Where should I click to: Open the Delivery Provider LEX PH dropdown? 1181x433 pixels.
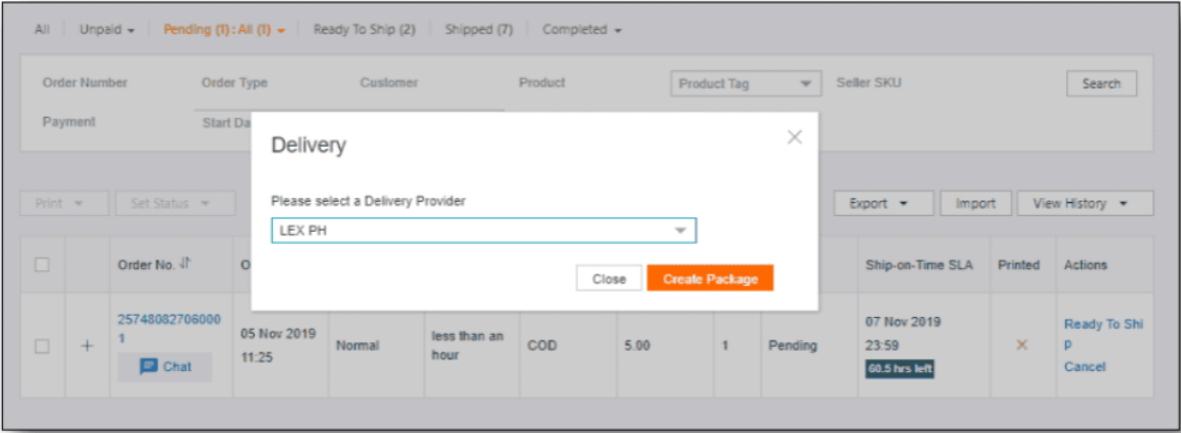point(484,231)
